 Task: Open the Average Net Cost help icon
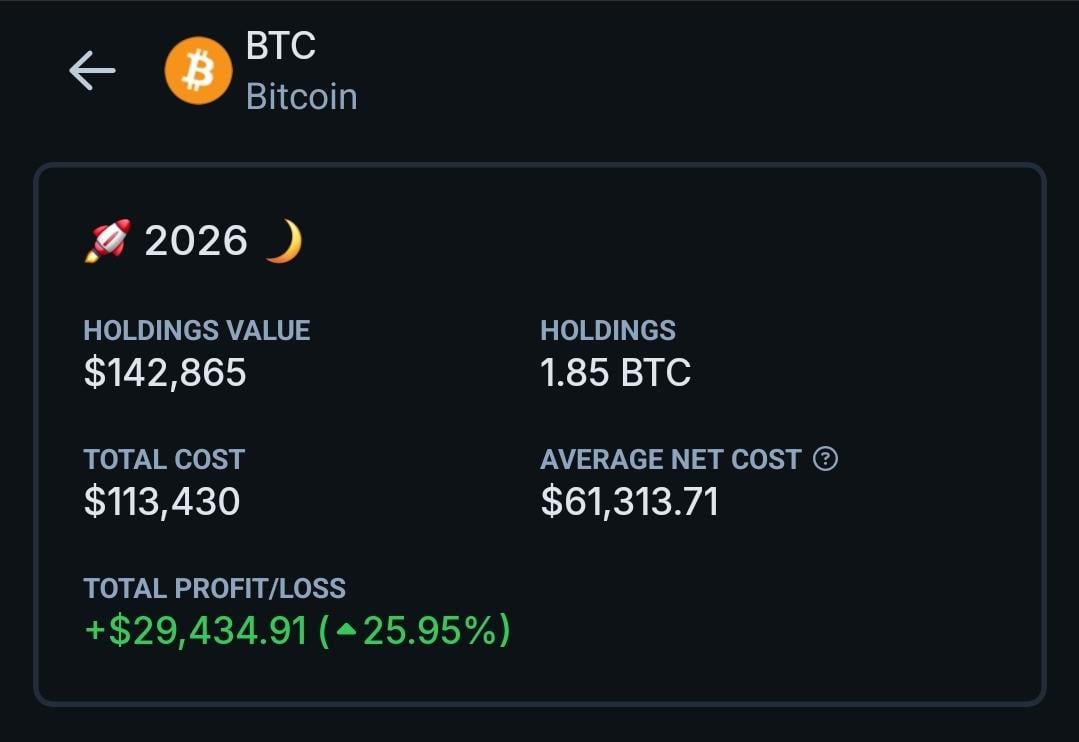(825, 459)
